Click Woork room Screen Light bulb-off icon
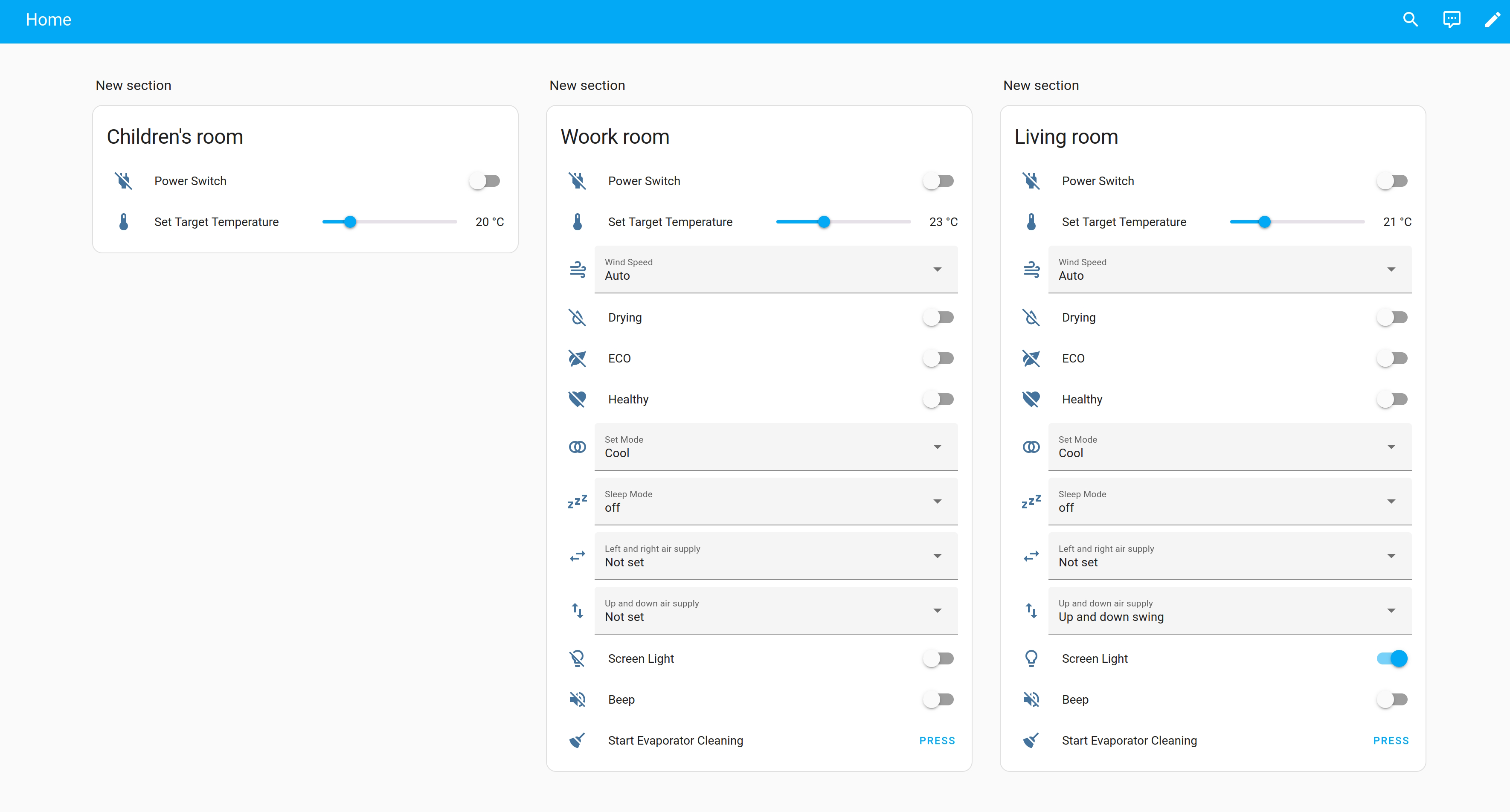This screenshot has width=1510, height=812. (578, 658)
